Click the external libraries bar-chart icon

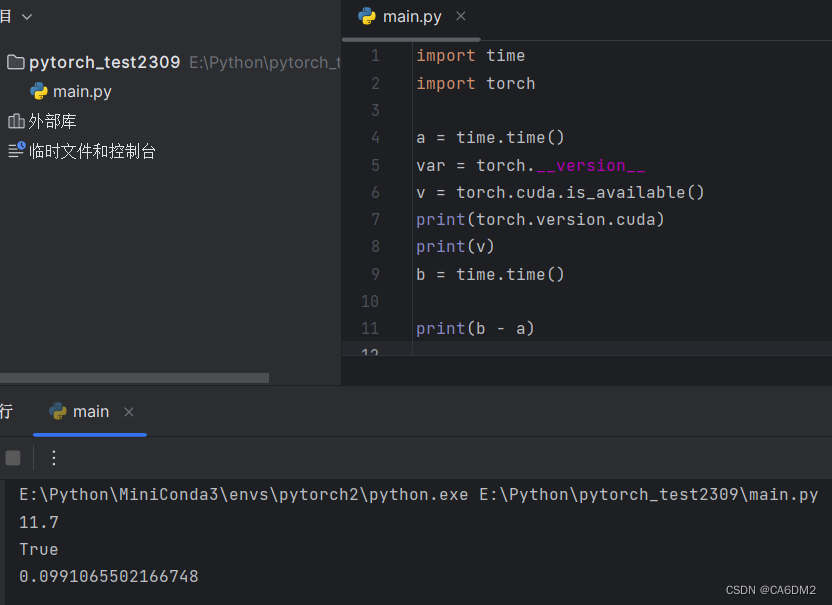click(x=16, y=122)
